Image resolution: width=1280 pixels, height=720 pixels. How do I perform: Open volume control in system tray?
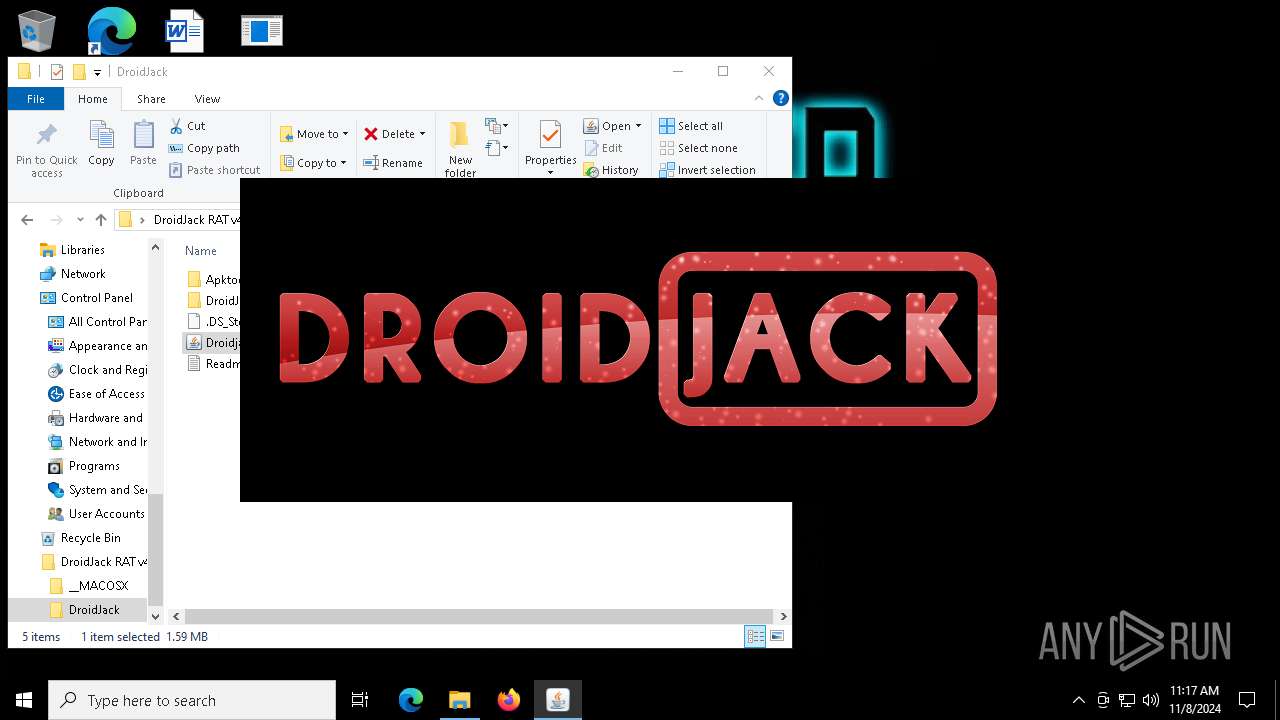pyautogui.click(x=1150, y=700)
